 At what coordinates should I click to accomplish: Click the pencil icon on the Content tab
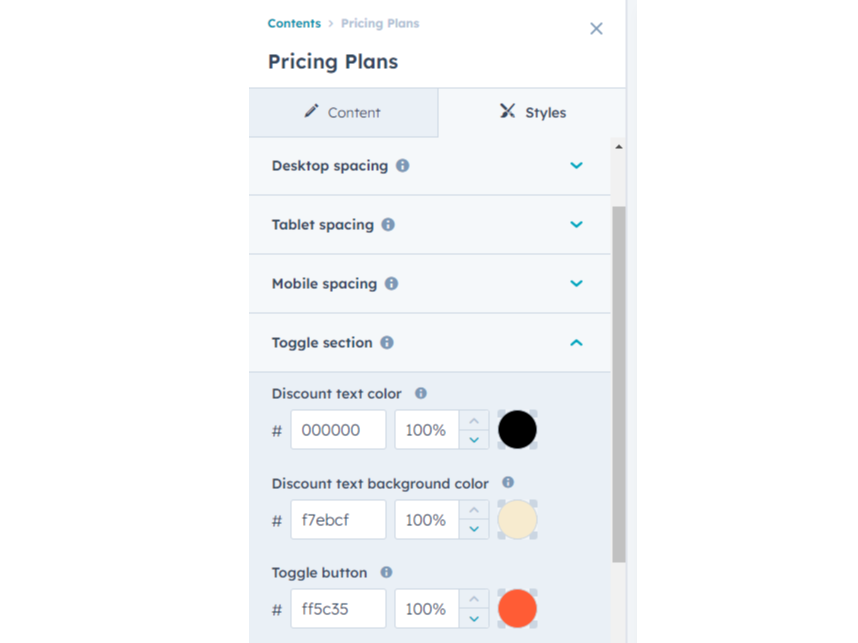point(314,112)
